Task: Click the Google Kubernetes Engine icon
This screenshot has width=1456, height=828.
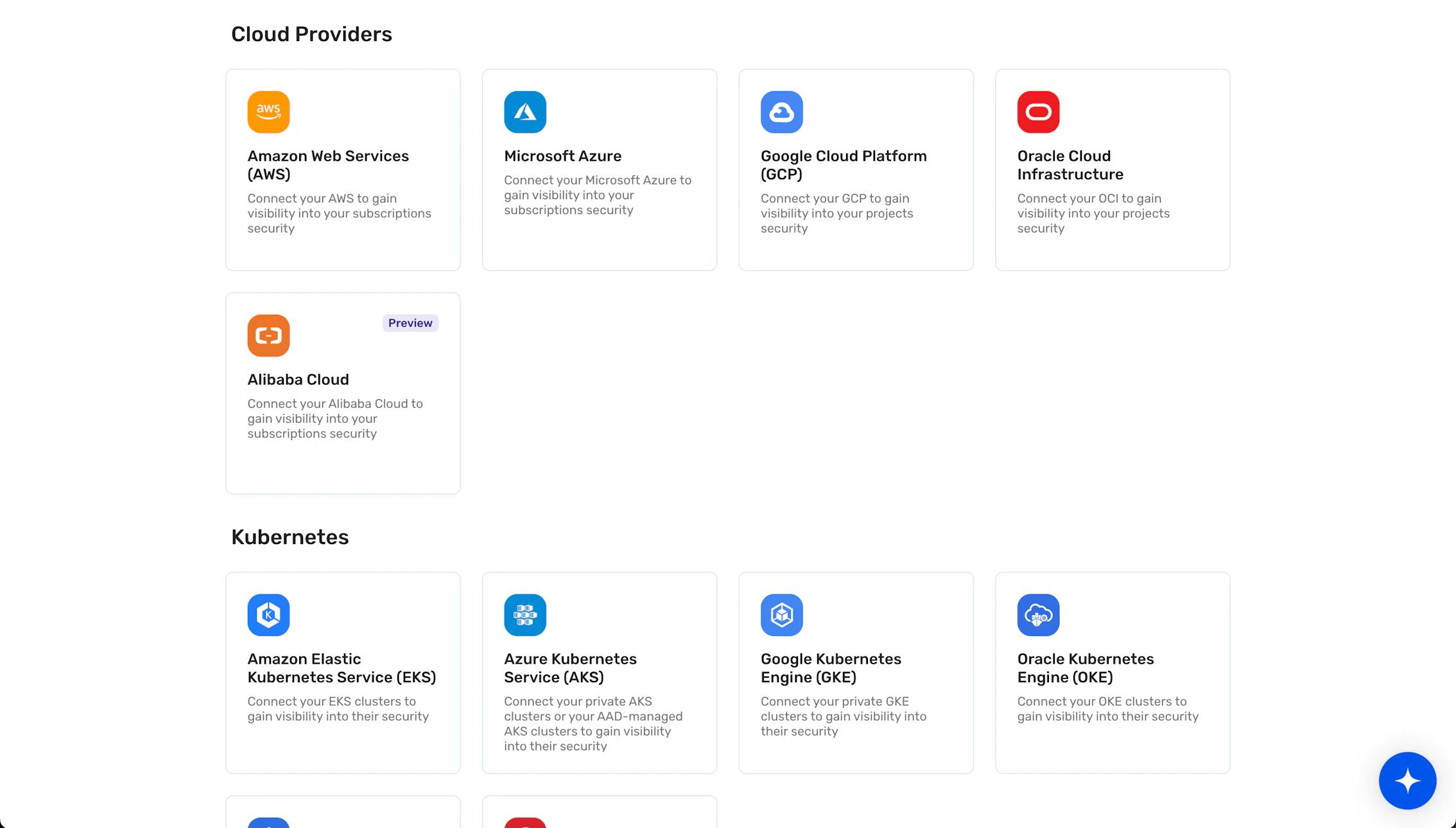Action: (x=781, y=615)
